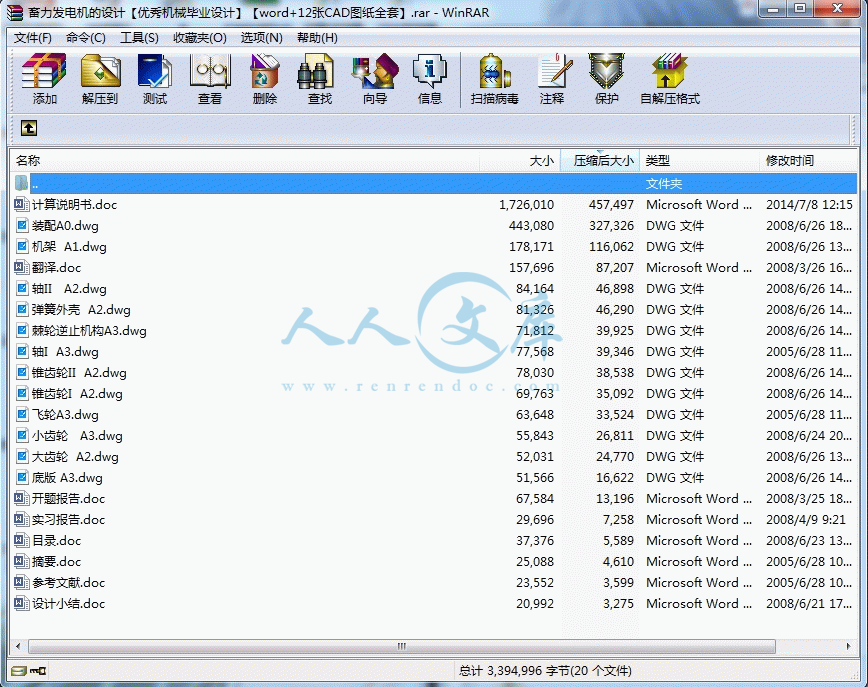Open the 命令(C) menu
This screenshot has height=687, width=868.
(86, 38)
